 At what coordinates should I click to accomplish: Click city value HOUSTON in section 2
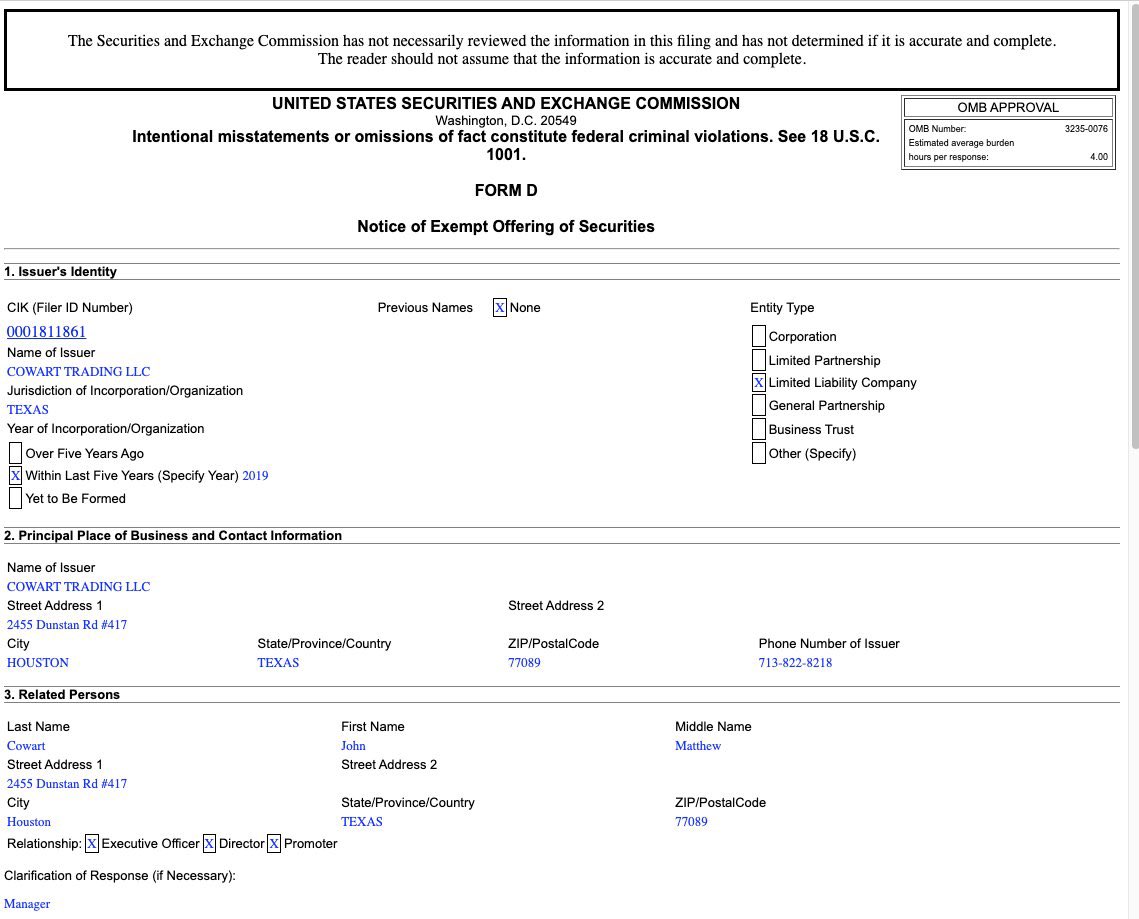click(38, 663)
